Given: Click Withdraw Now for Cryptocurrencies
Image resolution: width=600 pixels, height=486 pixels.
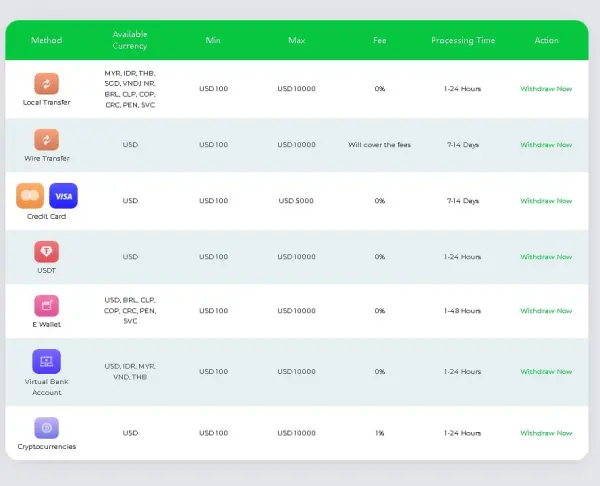Looking at the screenshot, I should (546, 433).
